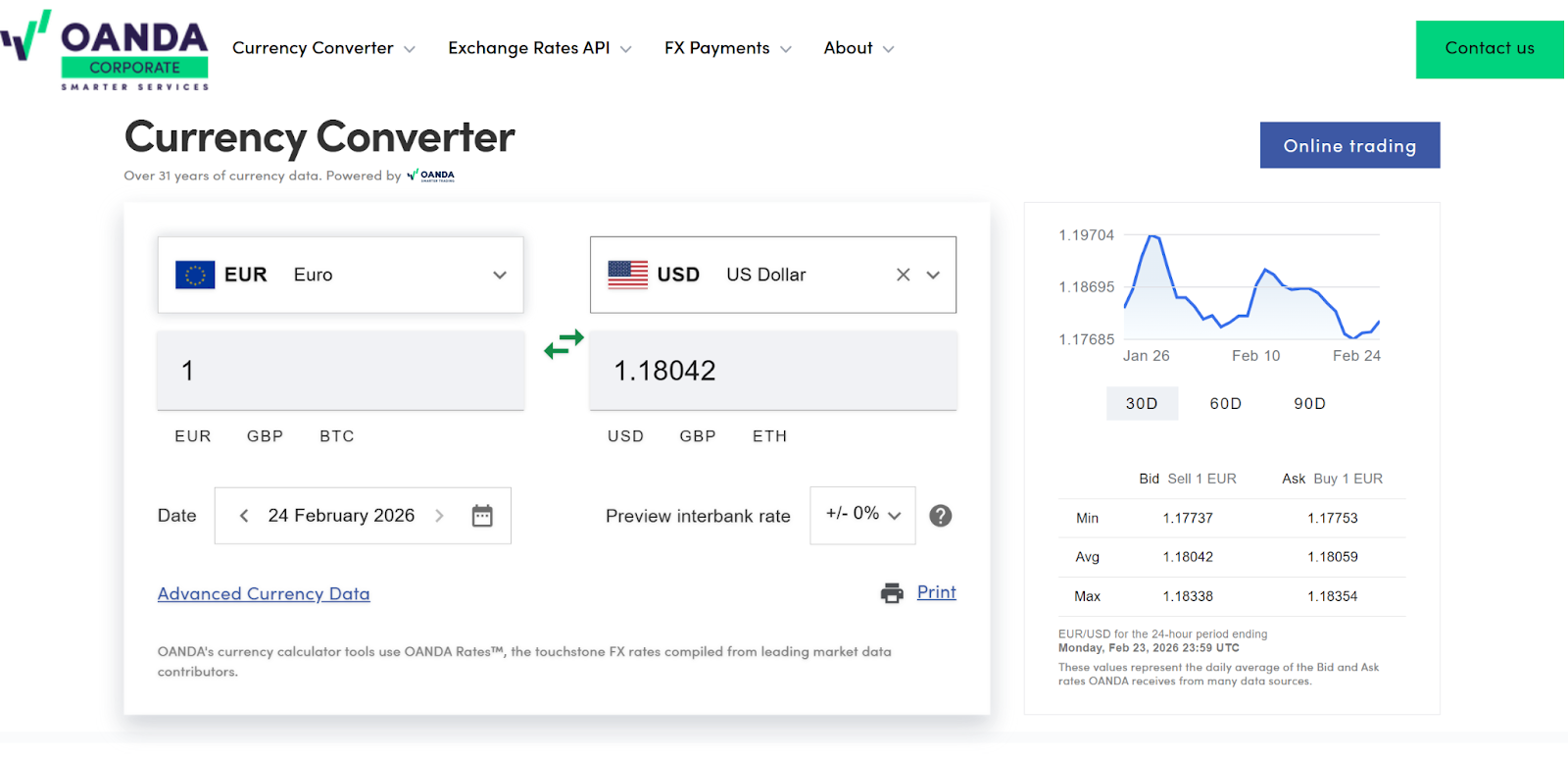
Task: Click the Feb 10 chart axis label
Action: pyautogui.click(x=1255, y=356)
